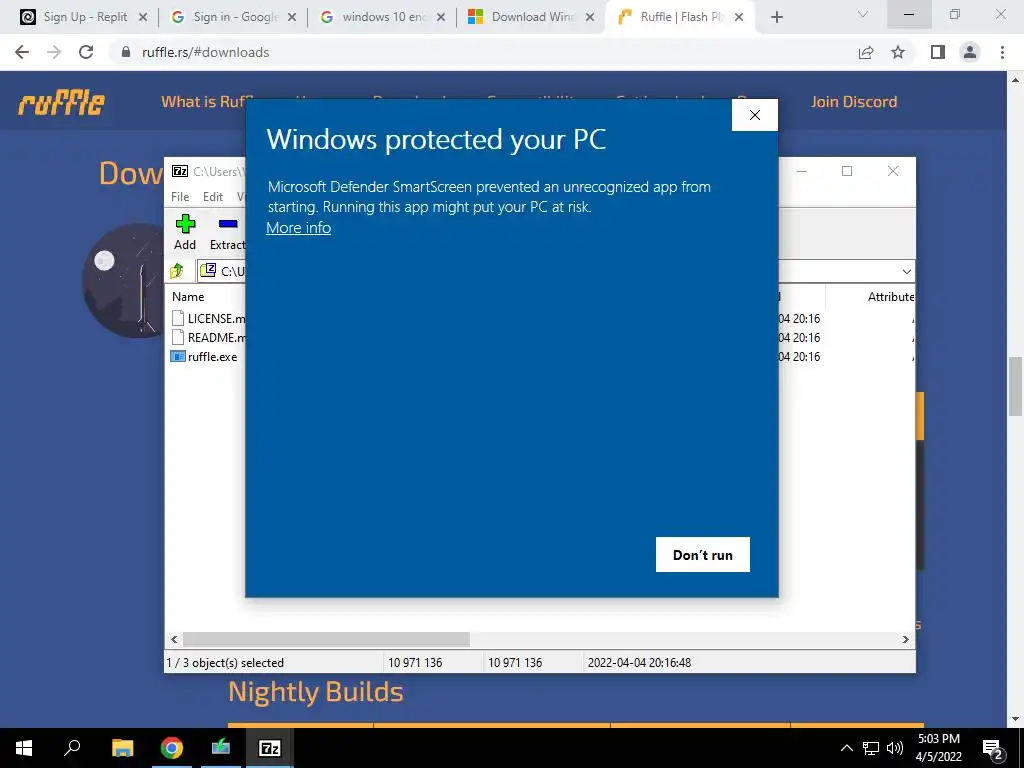Click the address bar URL
The height and width of the screenshot is (768, 1024).
(x=206, y=52)
